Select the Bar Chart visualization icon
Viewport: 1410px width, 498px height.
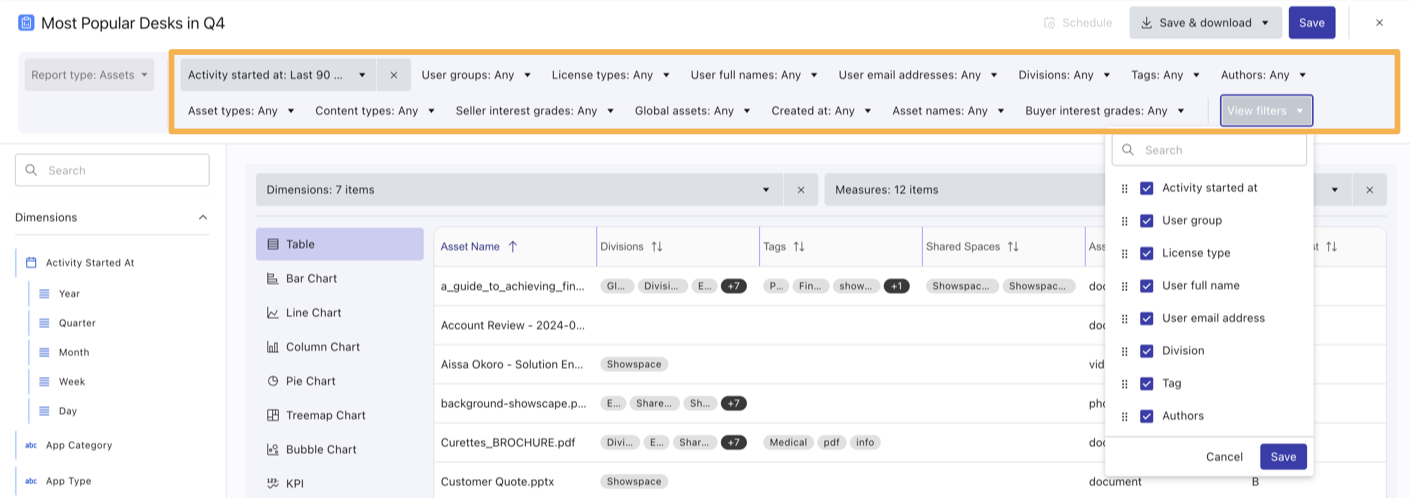coord(273,279)
